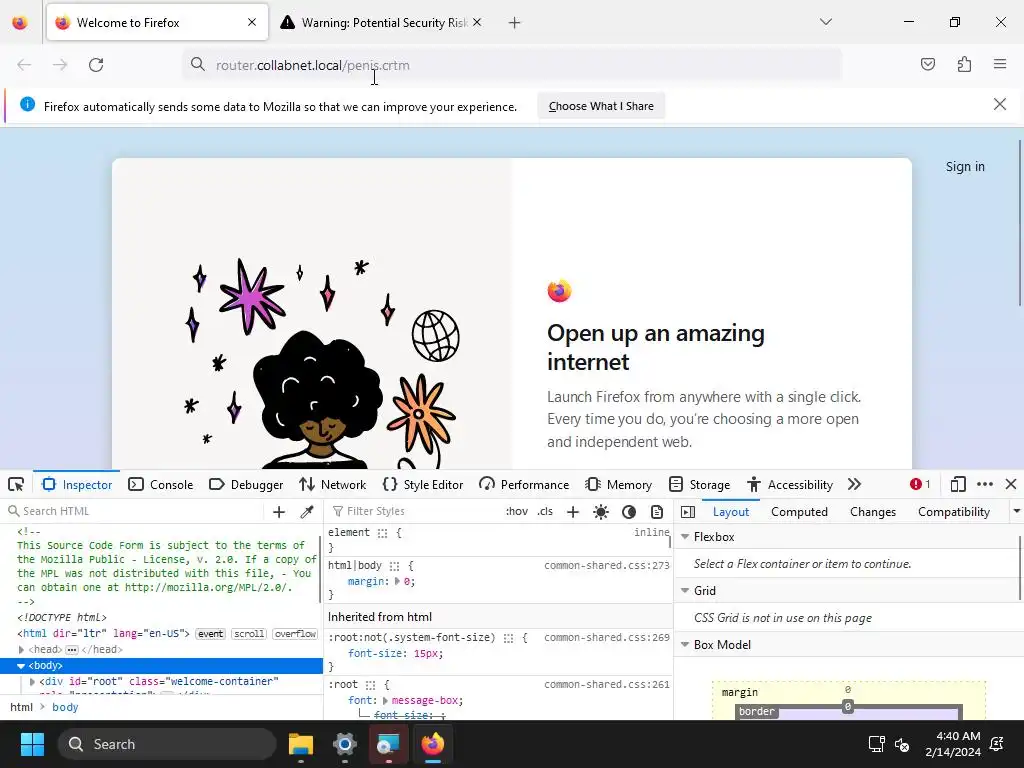Open the Firefox application menu

point(1000,64)
